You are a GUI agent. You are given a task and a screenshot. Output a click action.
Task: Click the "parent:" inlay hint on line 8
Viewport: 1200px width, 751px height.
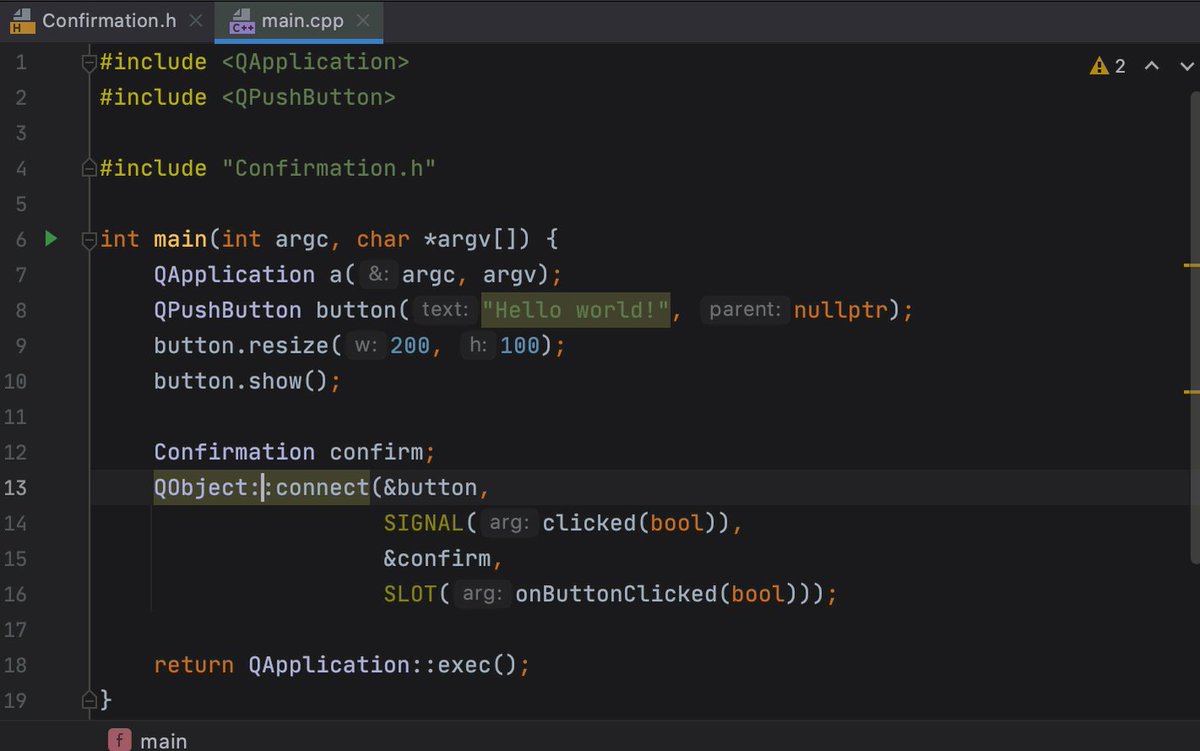click(744, 310)
